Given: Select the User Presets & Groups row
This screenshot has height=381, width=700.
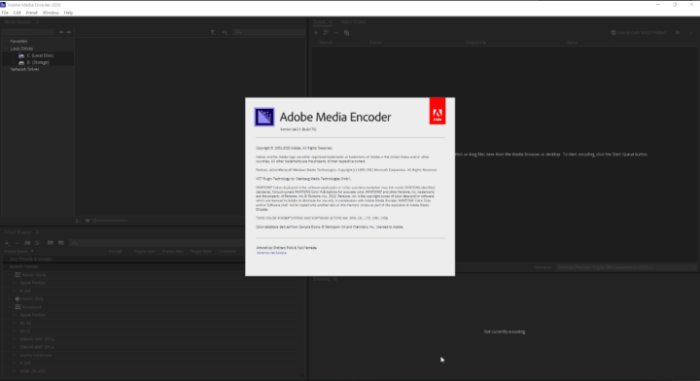Looking at the screenshot, I should tap(30, 259).
